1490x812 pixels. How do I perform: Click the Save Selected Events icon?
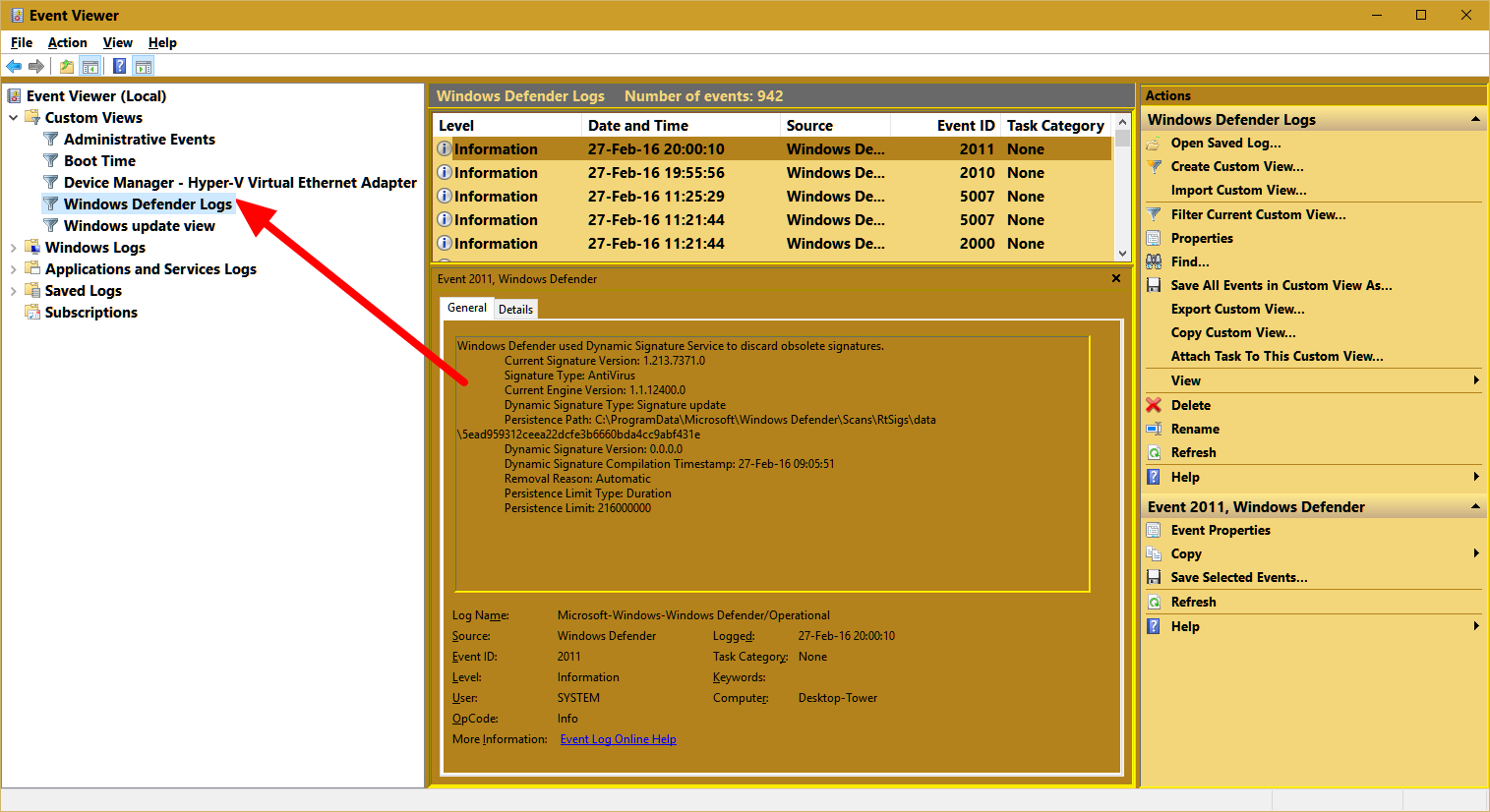point(1154,577)
